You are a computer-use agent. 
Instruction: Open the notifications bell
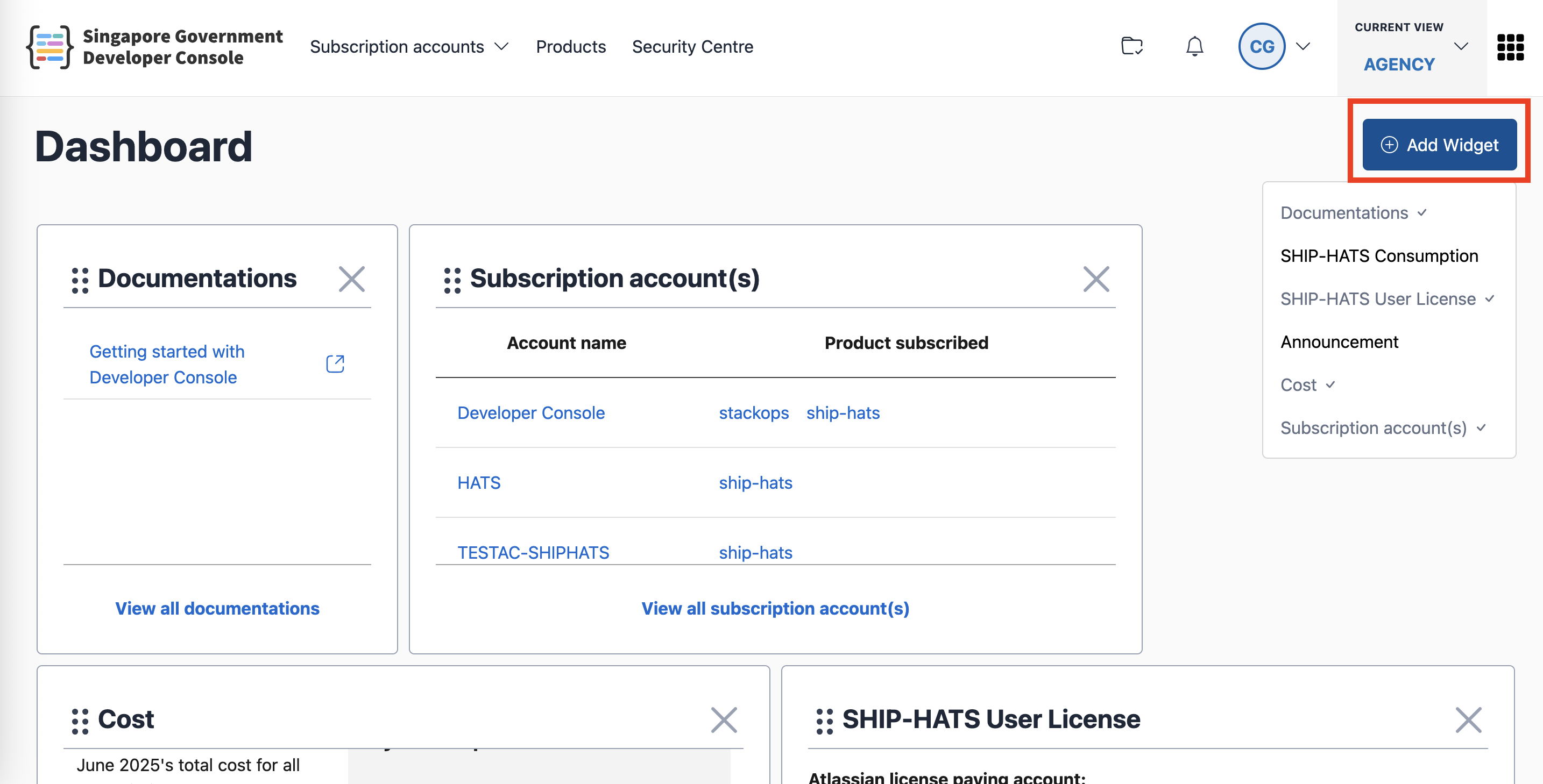tap(1194, 46)
